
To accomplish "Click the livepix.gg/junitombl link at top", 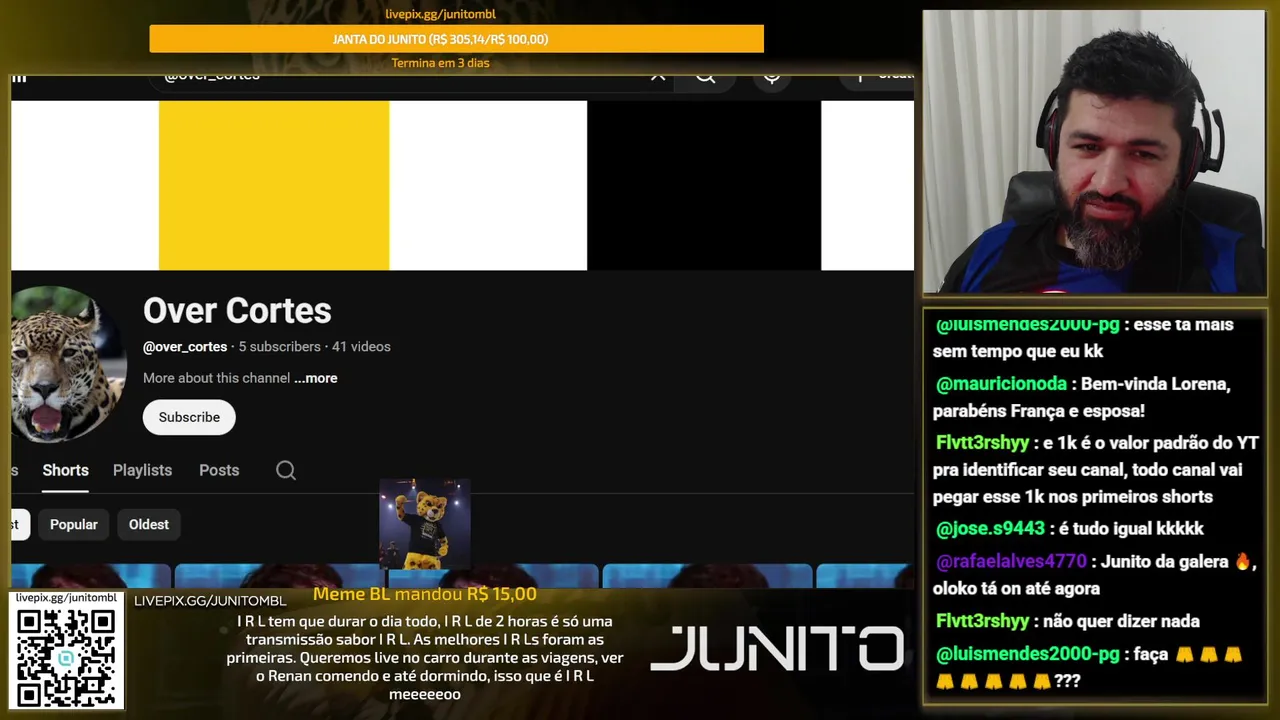I will [x=441, y=14].
